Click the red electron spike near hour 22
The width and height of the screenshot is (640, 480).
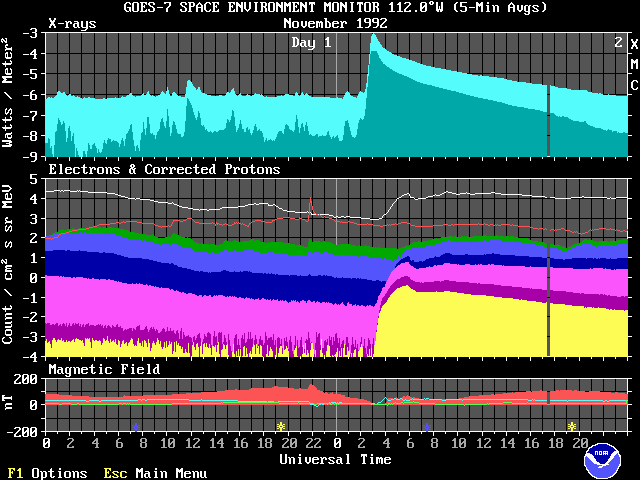click(x=311, y=206)
